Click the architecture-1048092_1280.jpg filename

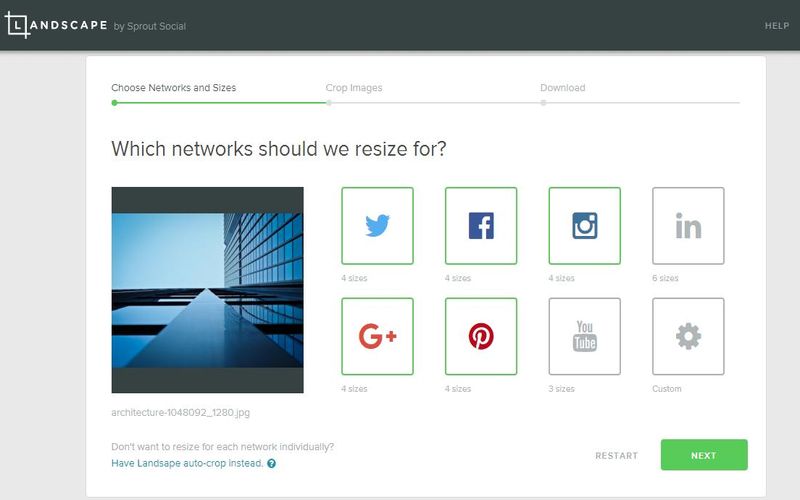tap(181, 412)
